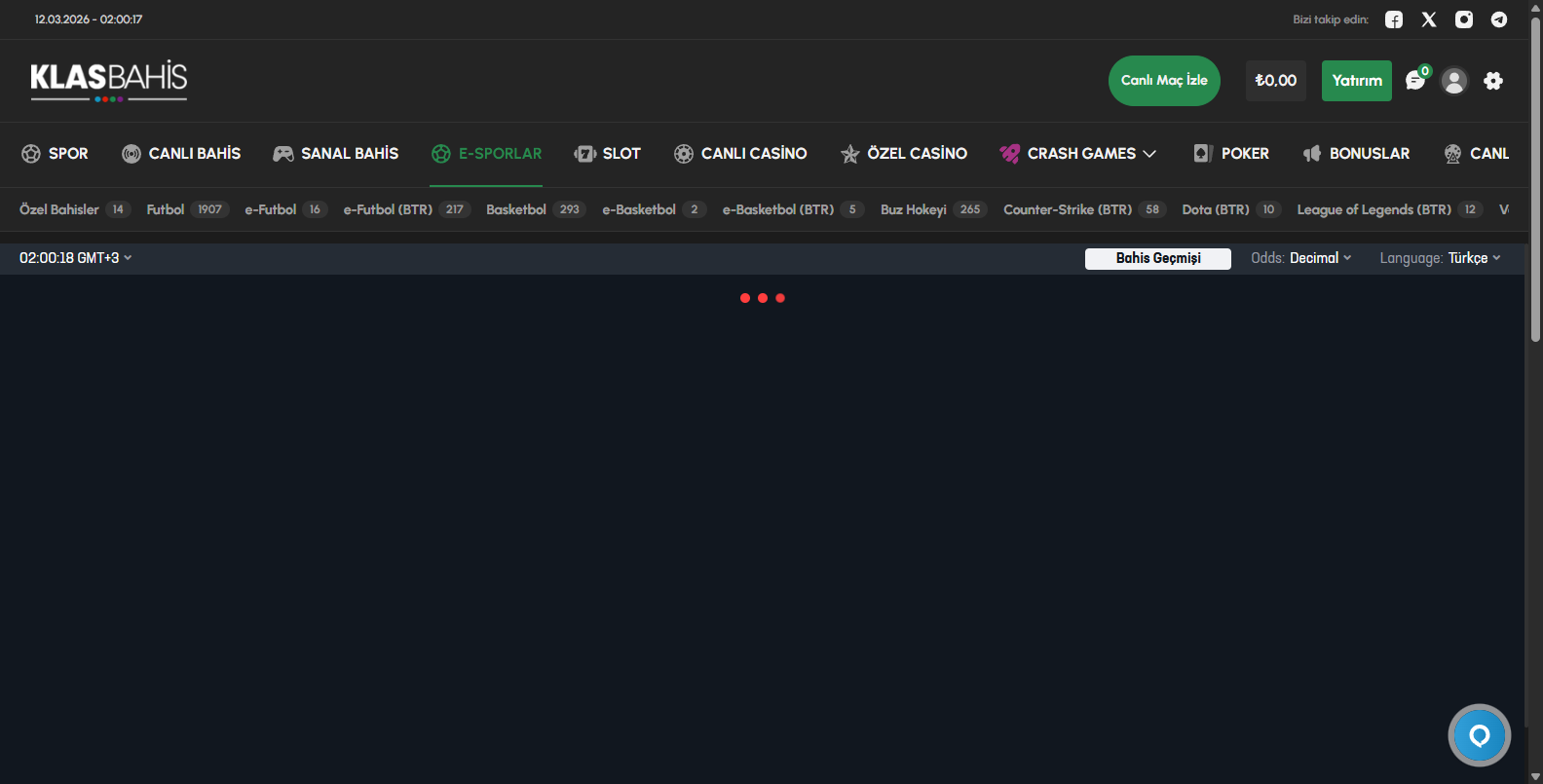Open the X (Twitter) social icon

[1429, 19]
